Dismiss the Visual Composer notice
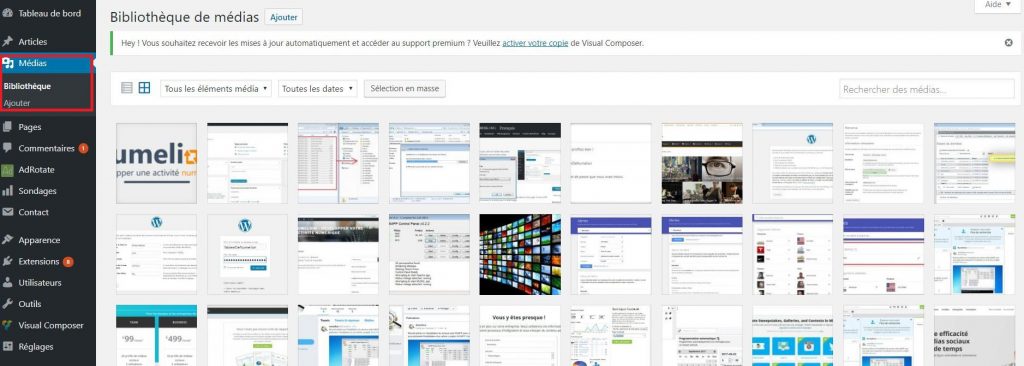Viewport: 1024px width, 366px height. [x=1008, y=43]
